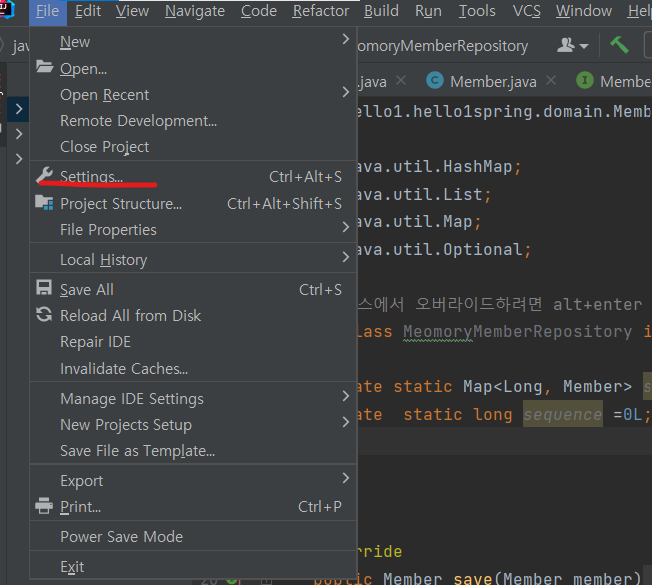Expand the third project tree chevron

point(19,159)
